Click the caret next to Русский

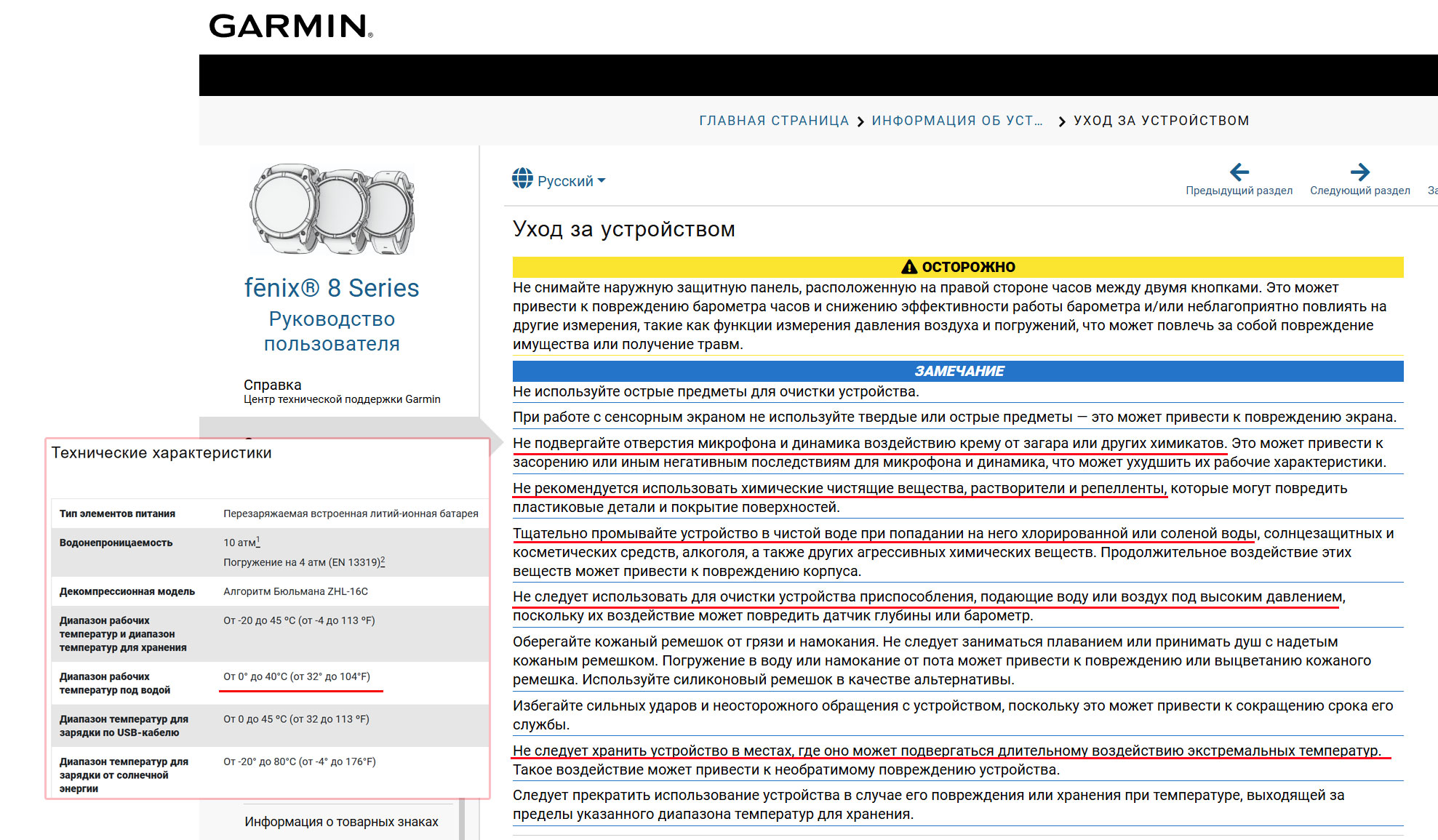pyautogui.click(x=602, y=181)
